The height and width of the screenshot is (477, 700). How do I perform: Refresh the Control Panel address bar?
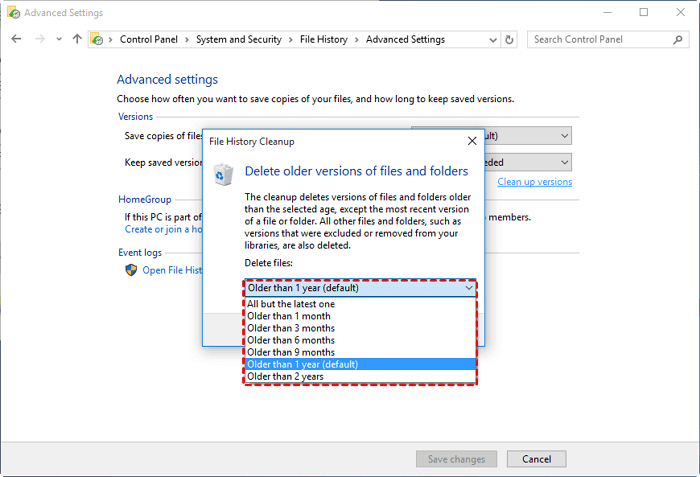(510, 39)
